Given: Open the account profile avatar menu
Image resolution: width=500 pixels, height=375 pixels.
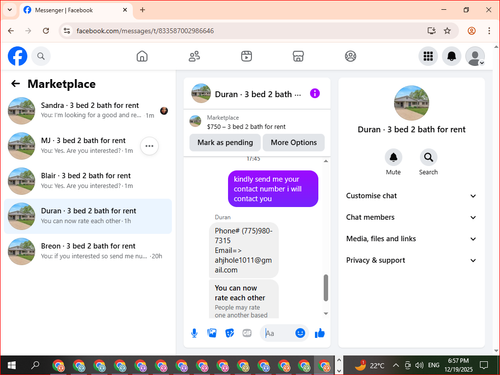Looking at the screenshot, I should (x=475, y=56).
